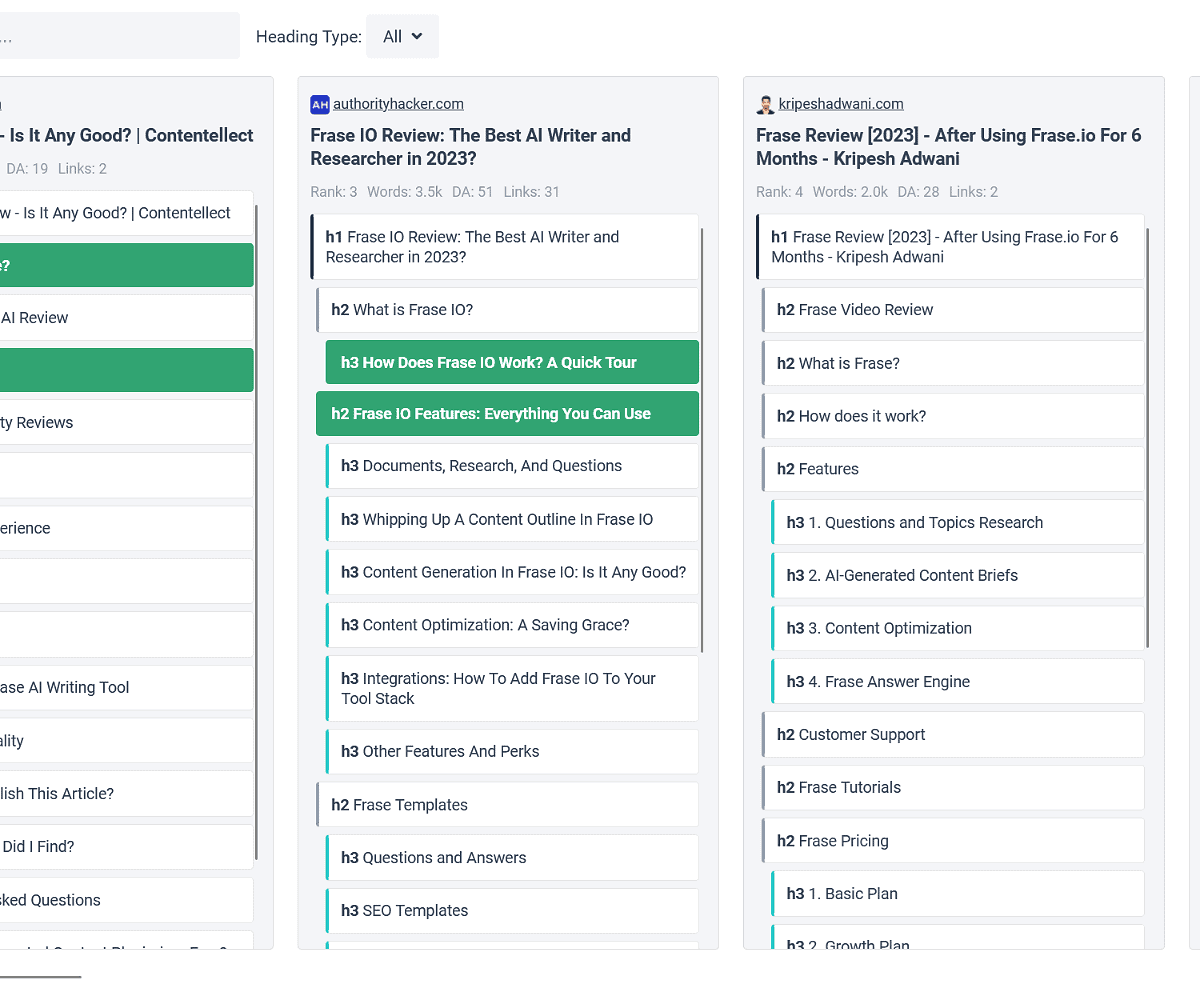Open the kripeshadwani.com link

pos(841,104)
